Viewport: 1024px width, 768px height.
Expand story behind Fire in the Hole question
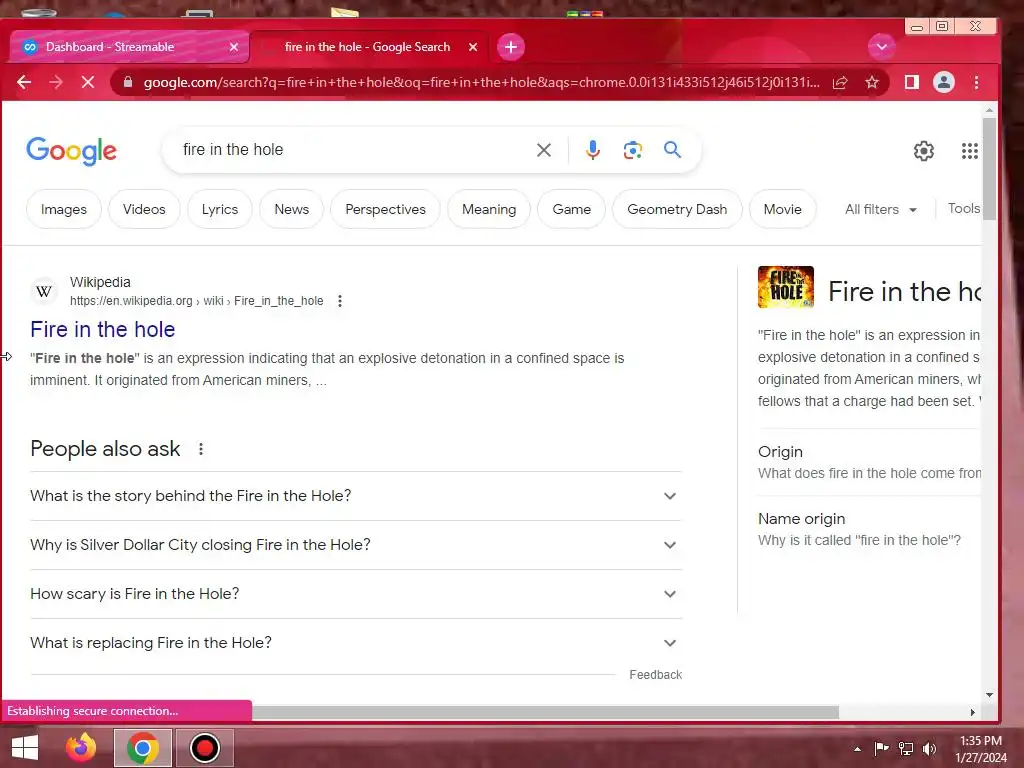coord(356,496)
